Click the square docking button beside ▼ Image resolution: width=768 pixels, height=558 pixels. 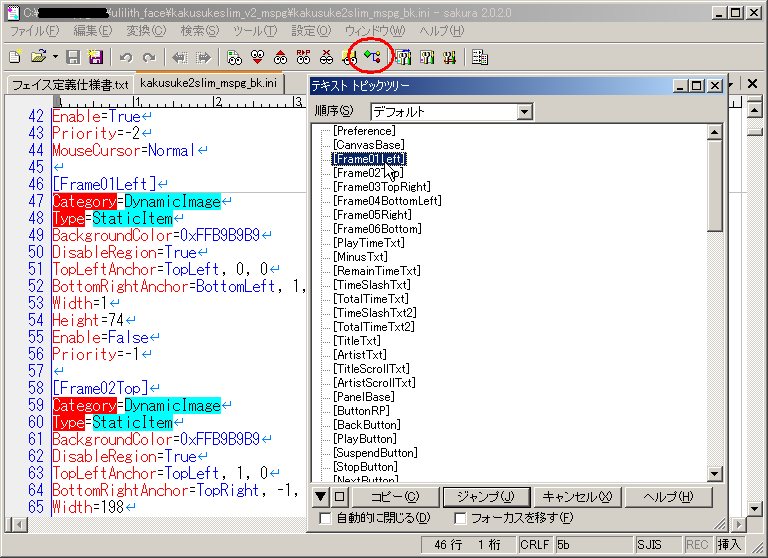click(339, 497)
